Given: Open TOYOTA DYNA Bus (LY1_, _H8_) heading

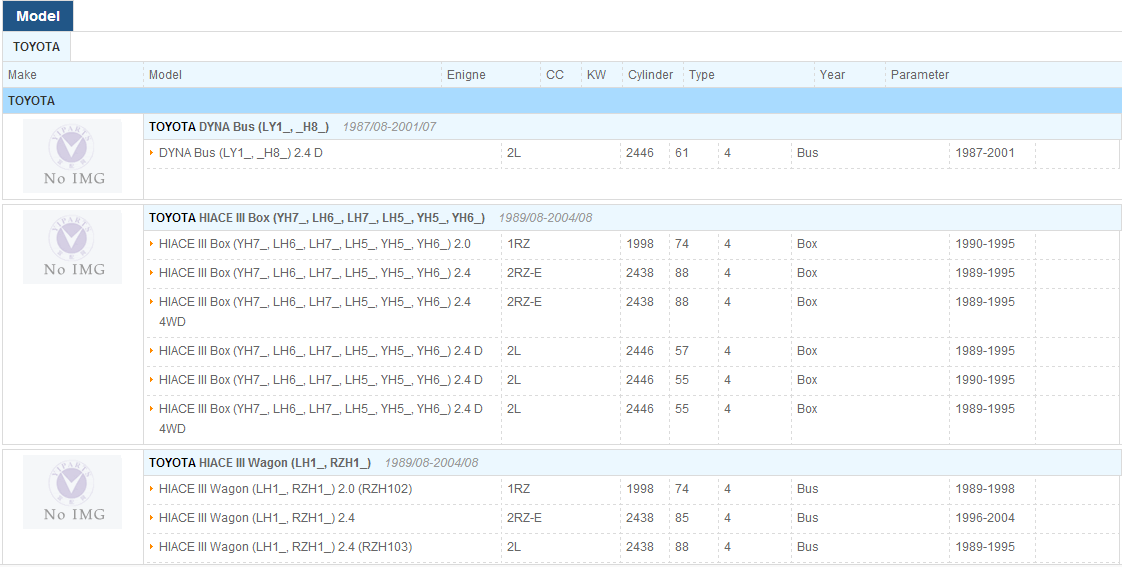Looking at the screenshot, I should point(239,127).
